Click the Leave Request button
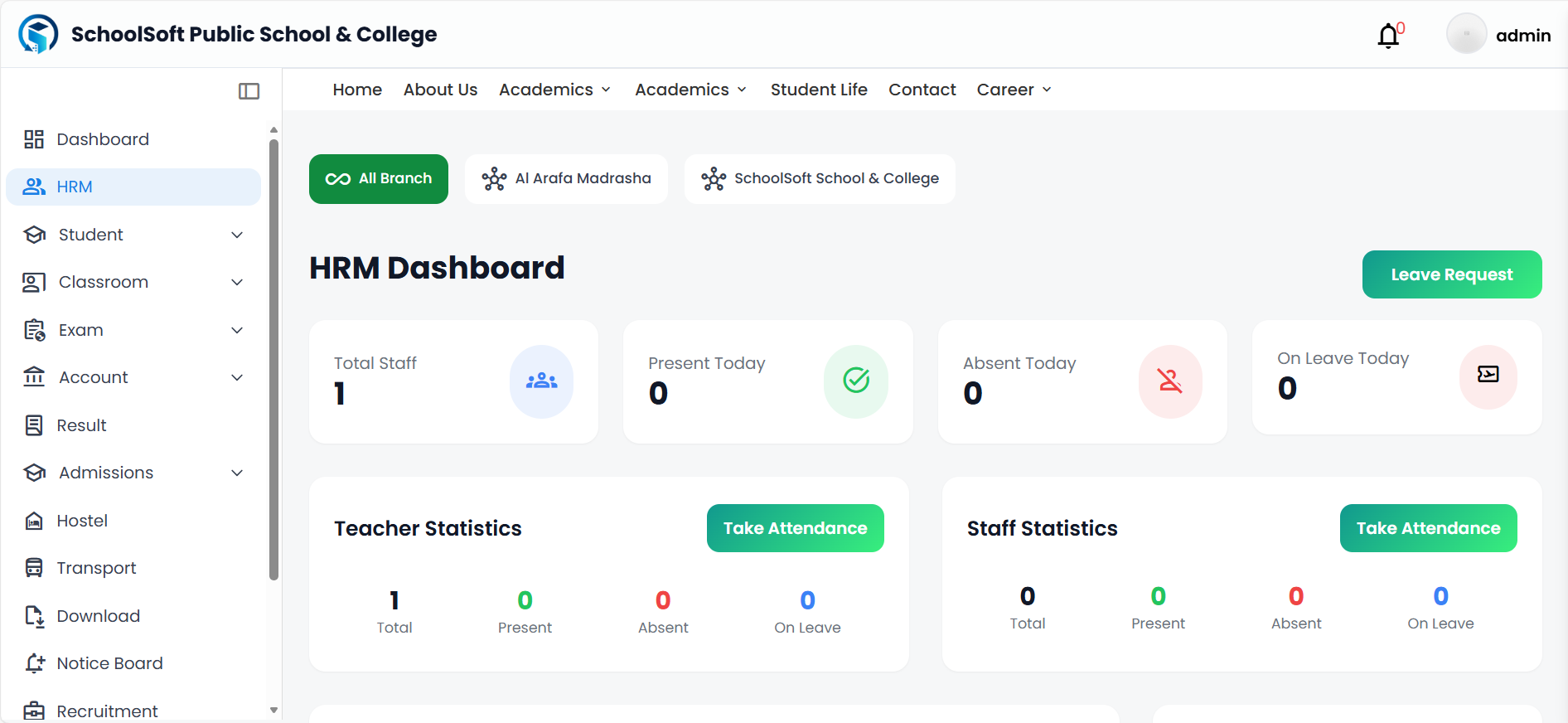 (1451, 274)
